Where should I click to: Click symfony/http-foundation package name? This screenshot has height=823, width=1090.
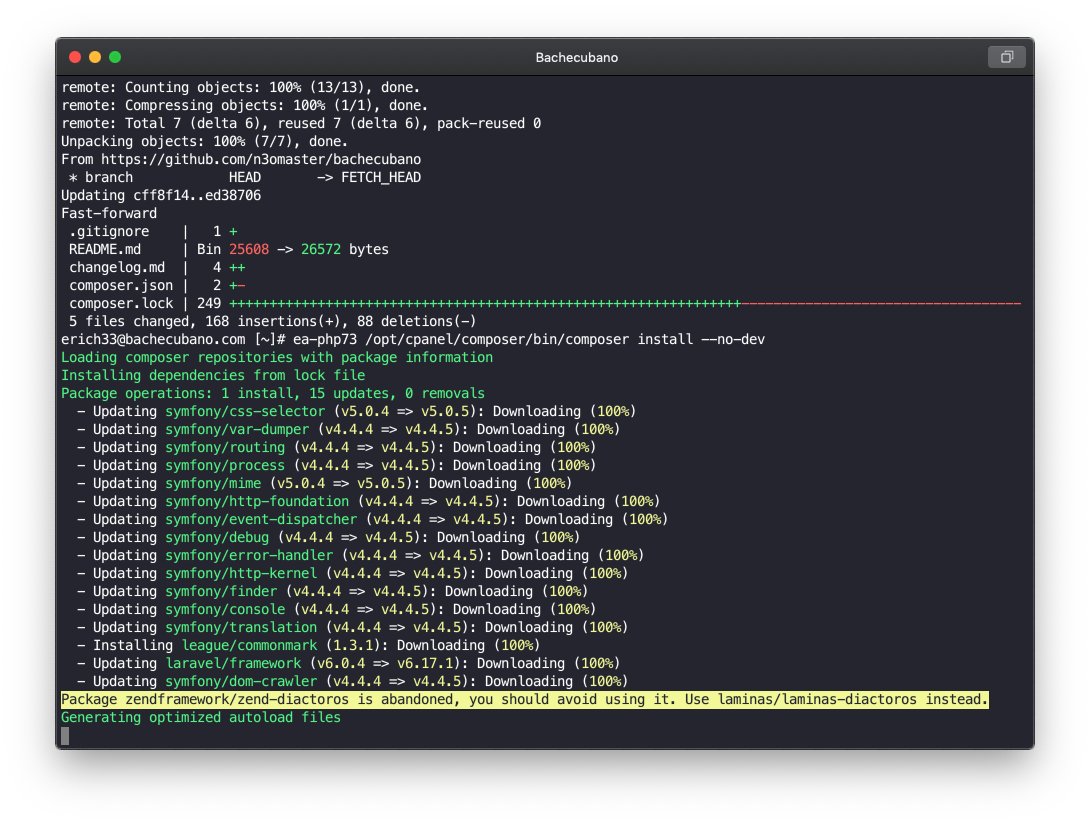coord(257,502)
